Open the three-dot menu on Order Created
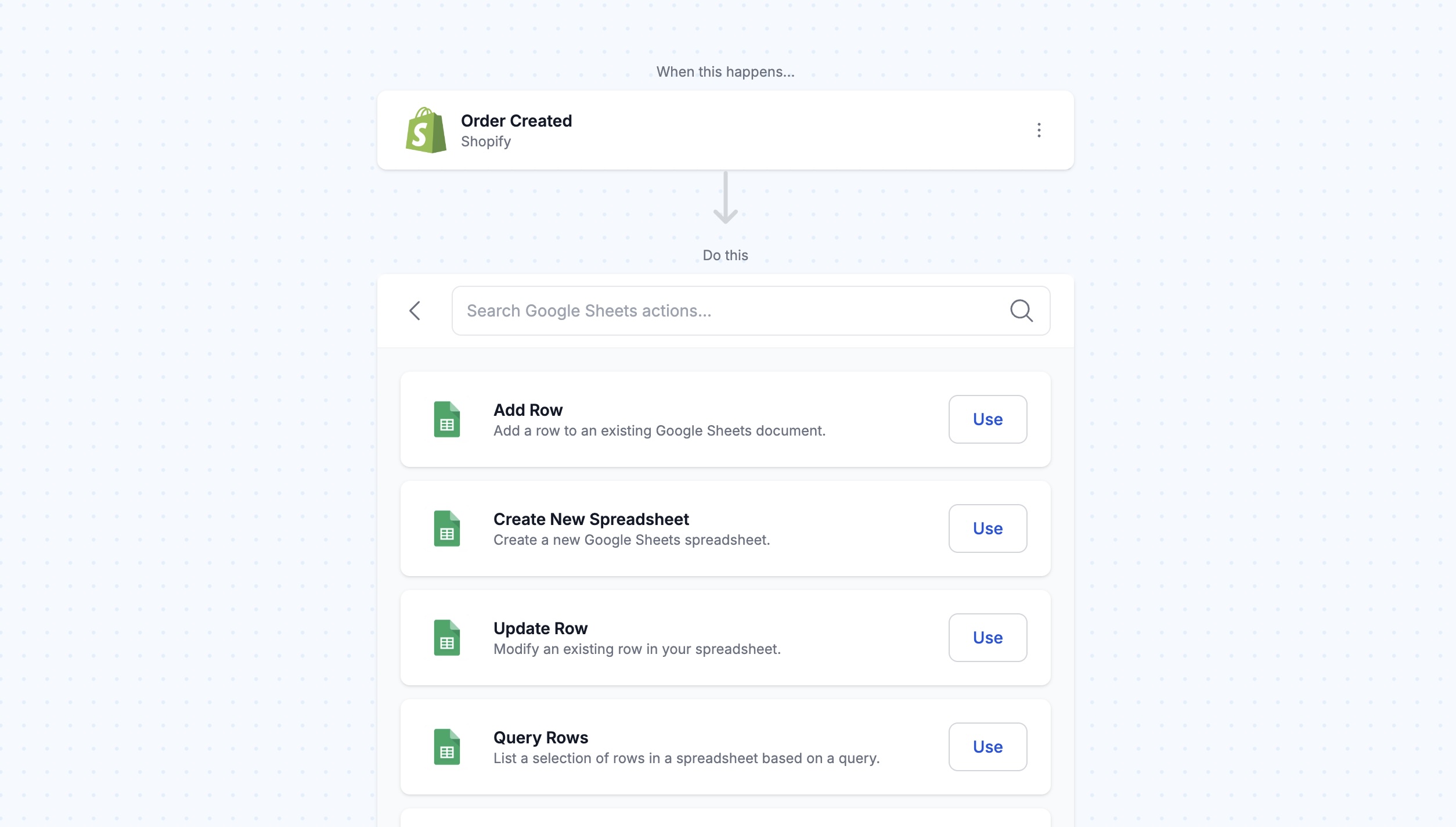Screen dimensions: 1456x827 1039,130
